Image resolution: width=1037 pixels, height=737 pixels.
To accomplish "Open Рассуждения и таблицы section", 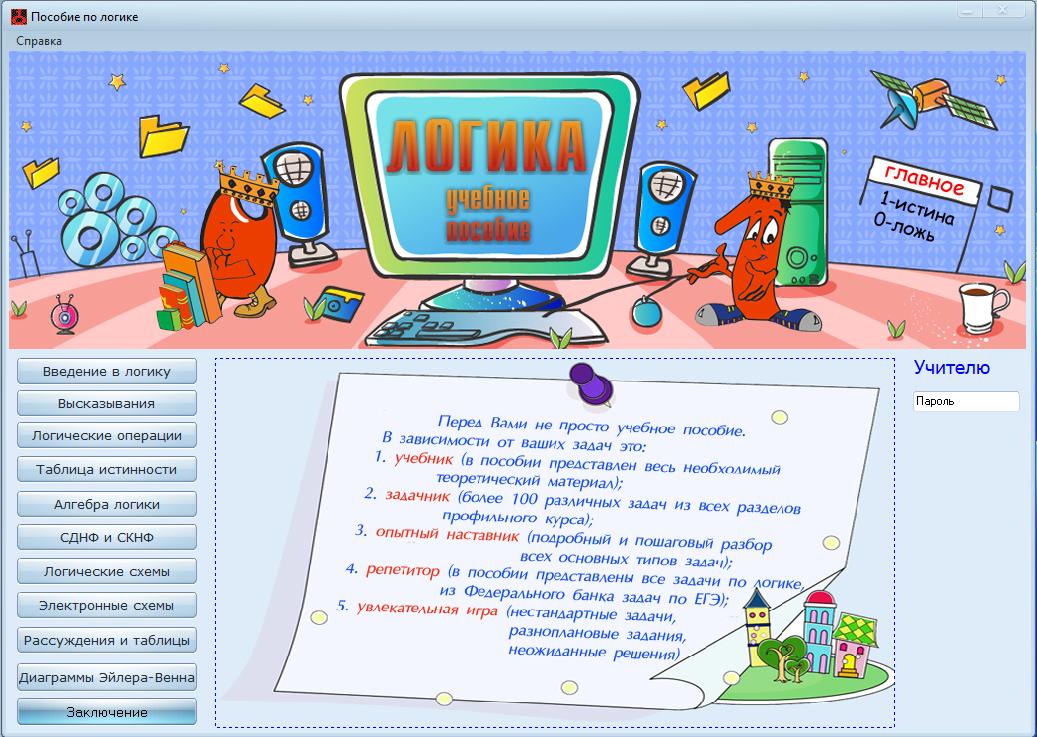I will [x=106, y=640].
